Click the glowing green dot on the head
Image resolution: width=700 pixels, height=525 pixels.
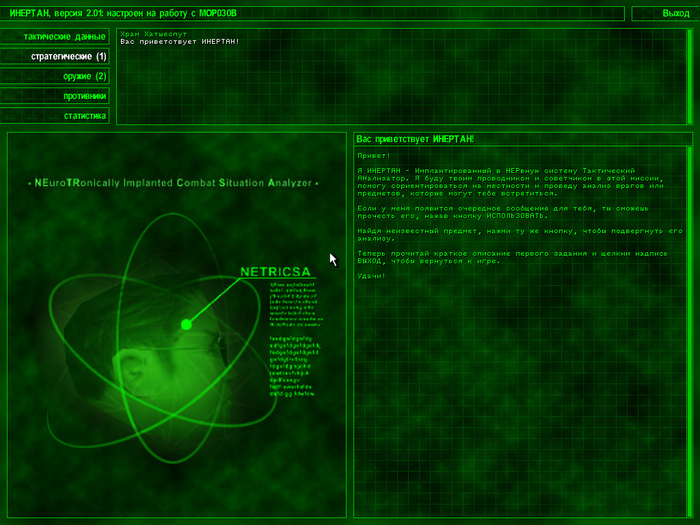pyautogui.click(x=186, y=324)
